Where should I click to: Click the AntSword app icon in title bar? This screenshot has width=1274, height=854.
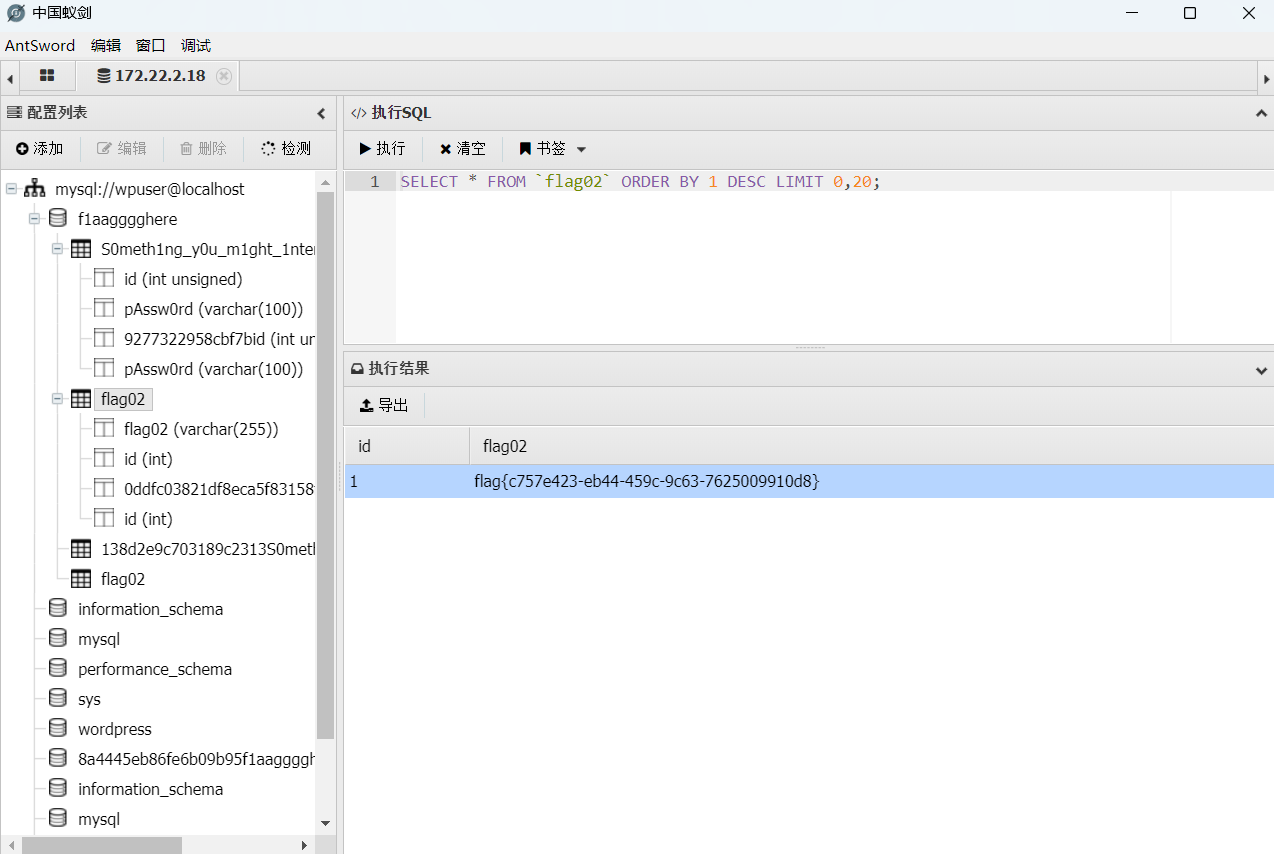point(15,13)
